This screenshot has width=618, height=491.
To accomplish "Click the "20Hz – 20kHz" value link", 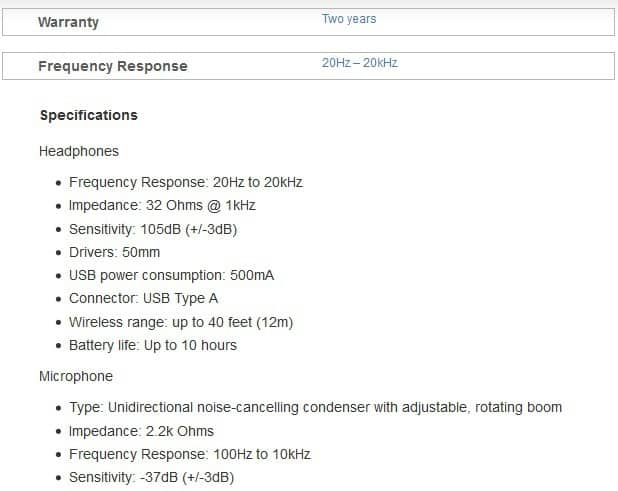I will pyautogui.click(x=359, y=63).
